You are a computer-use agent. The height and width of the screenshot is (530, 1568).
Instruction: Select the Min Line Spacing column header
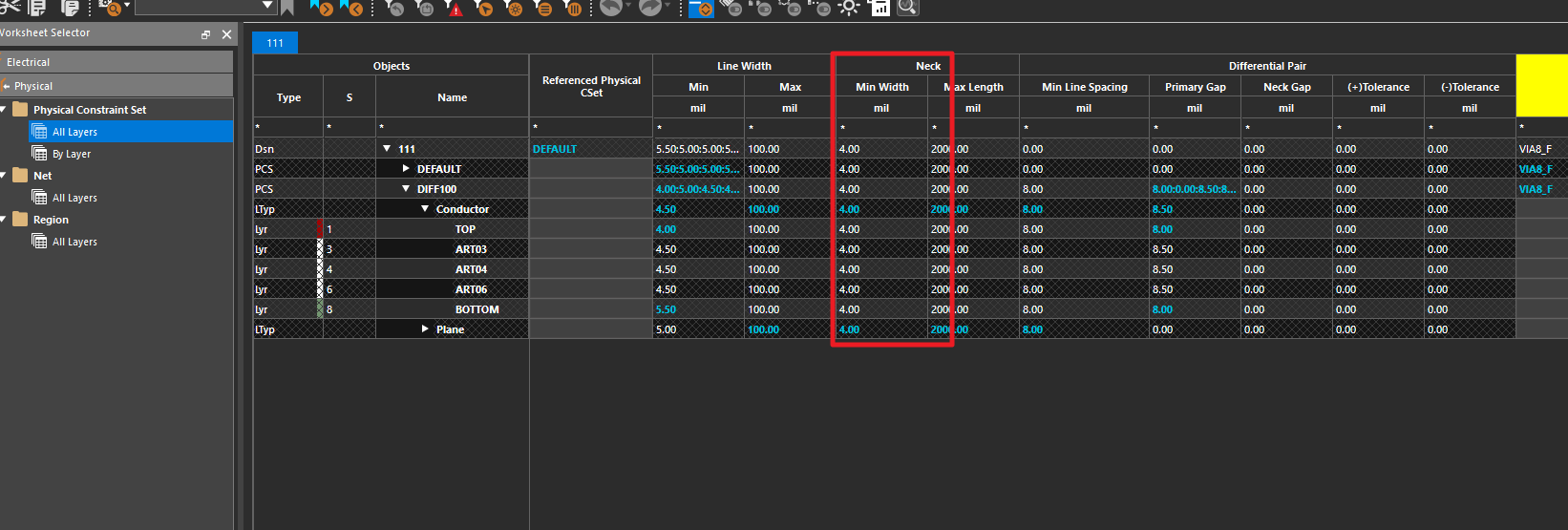[1084, 87]
